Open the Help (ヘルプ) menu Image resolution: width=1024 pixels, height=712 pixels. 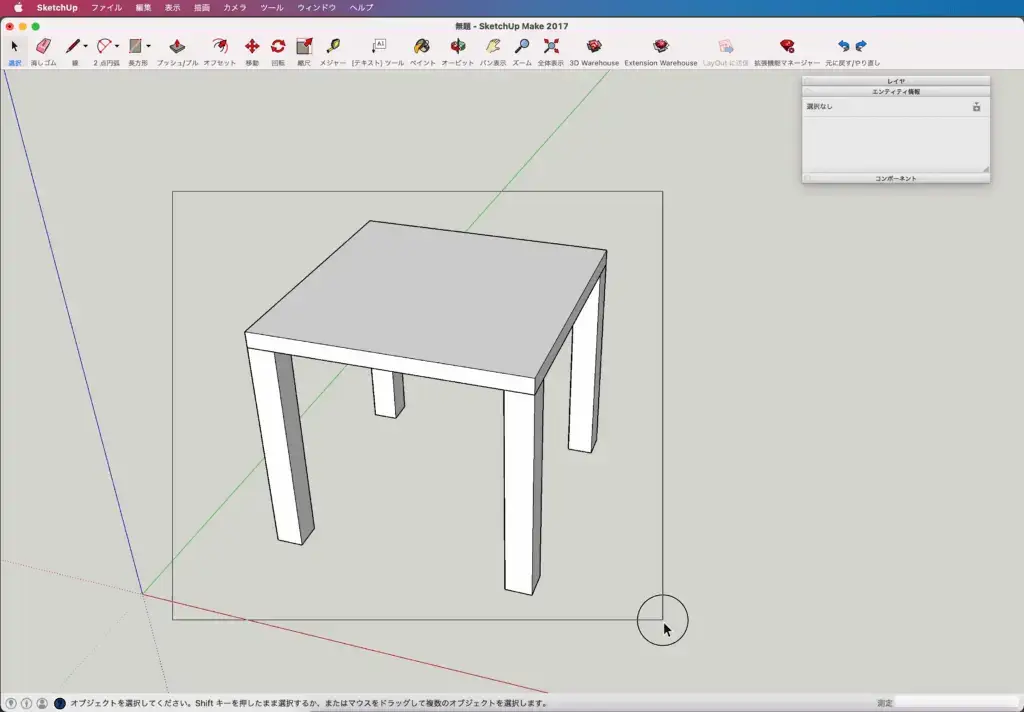(361, 8)
